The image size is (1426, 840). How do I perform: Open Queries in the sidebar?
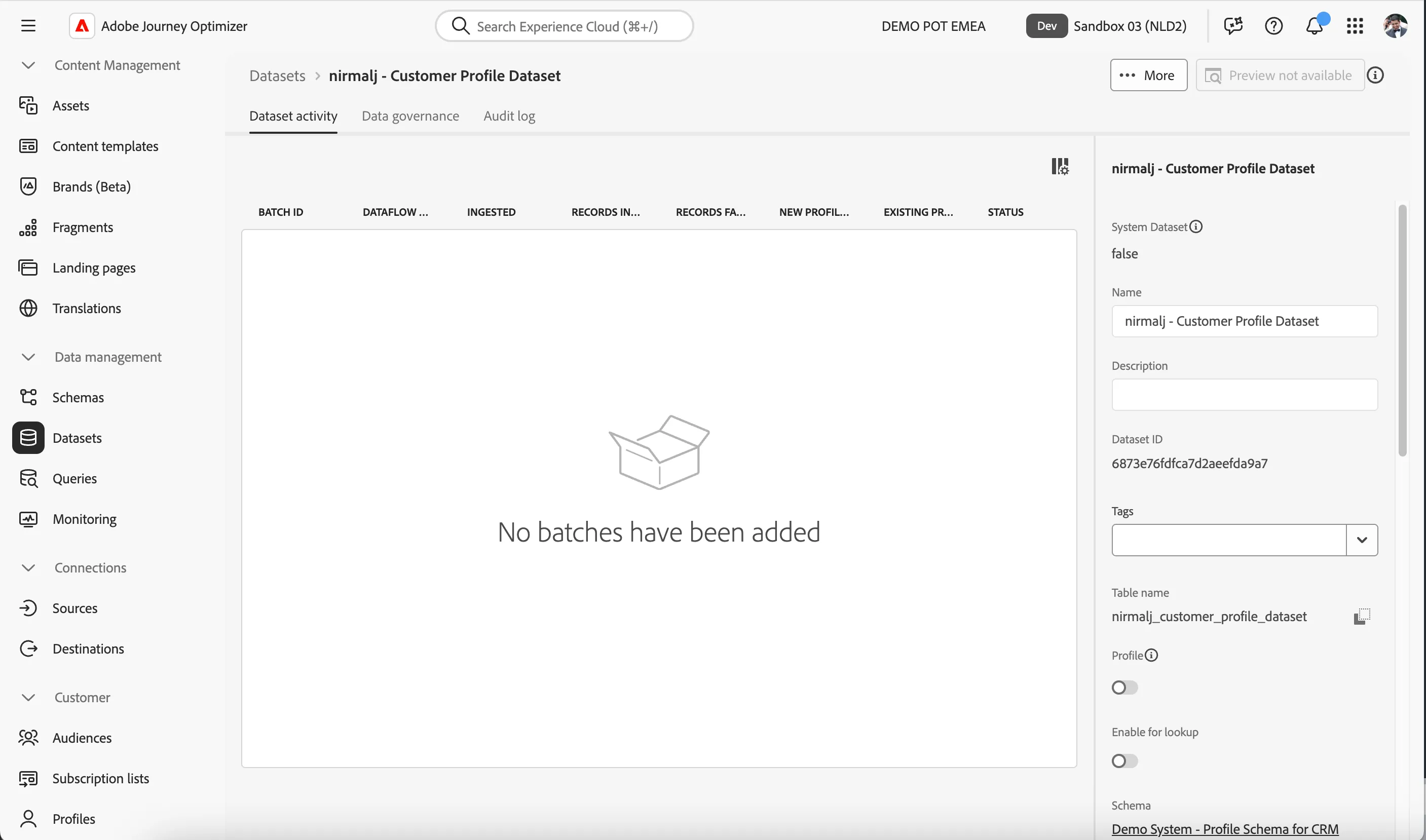coord(74,479)
